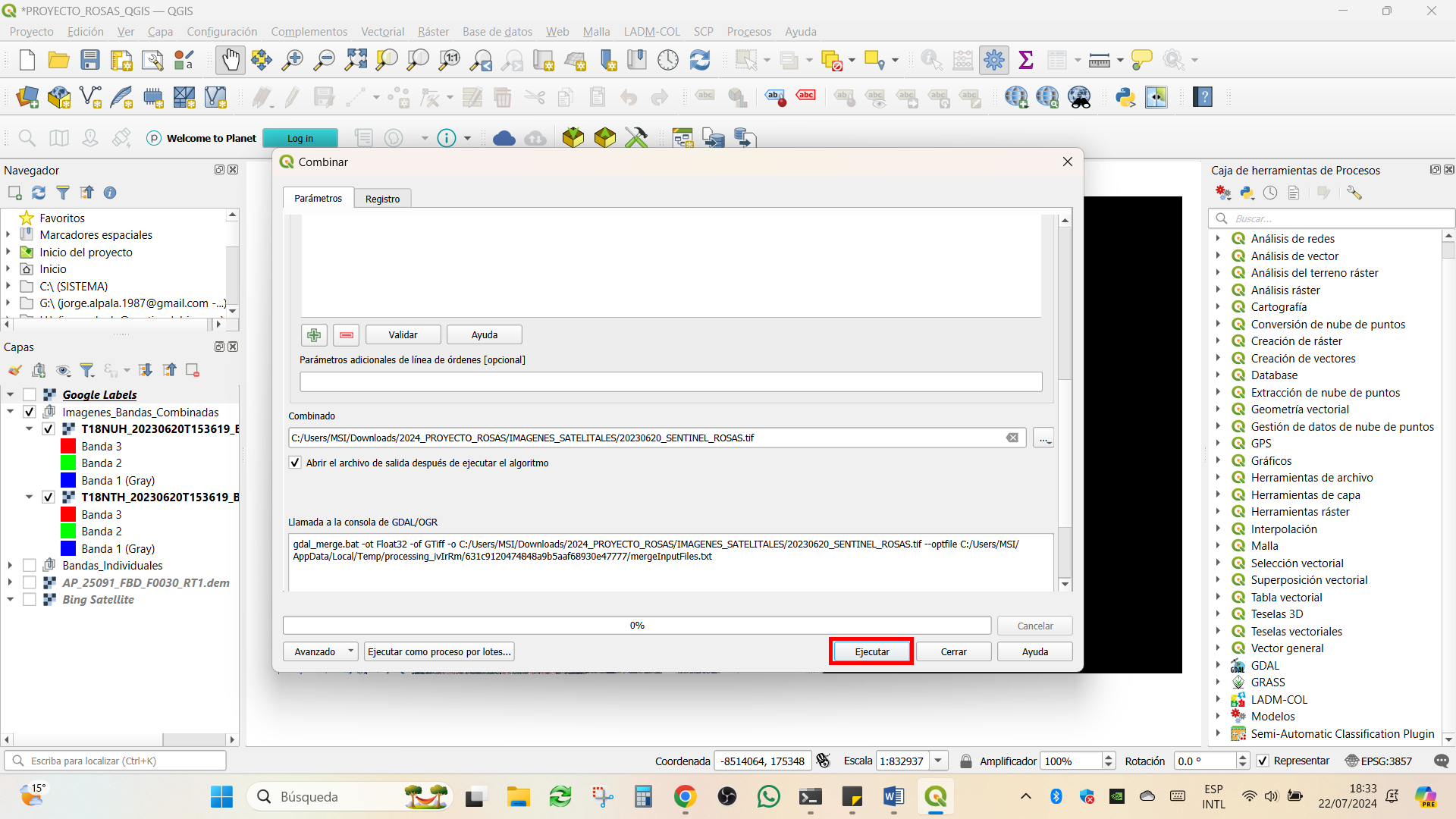
Task: Open the Avanzado dropdown button
Action: pos(320,651)
